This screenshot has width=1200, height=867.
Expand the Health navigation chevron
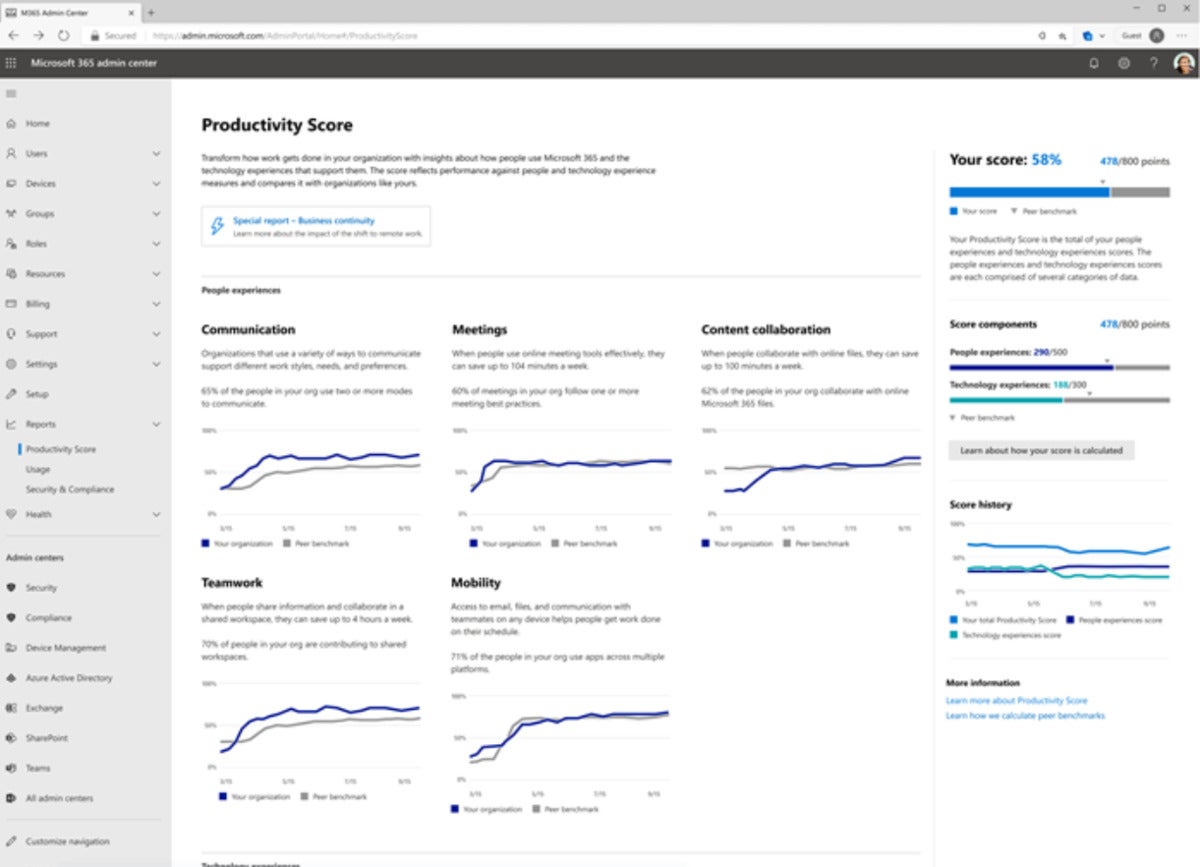pos(156,514)
